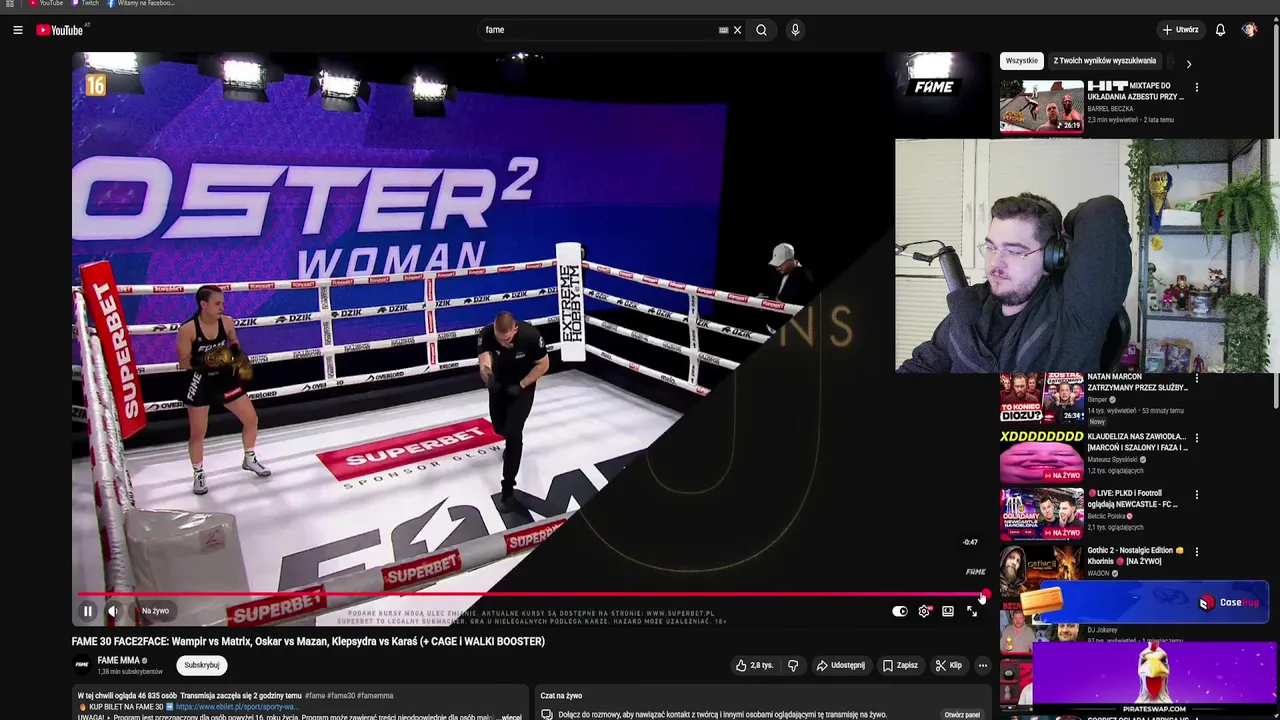Dislike the video
1280x720 pixels.
click(x=793, y=665)
